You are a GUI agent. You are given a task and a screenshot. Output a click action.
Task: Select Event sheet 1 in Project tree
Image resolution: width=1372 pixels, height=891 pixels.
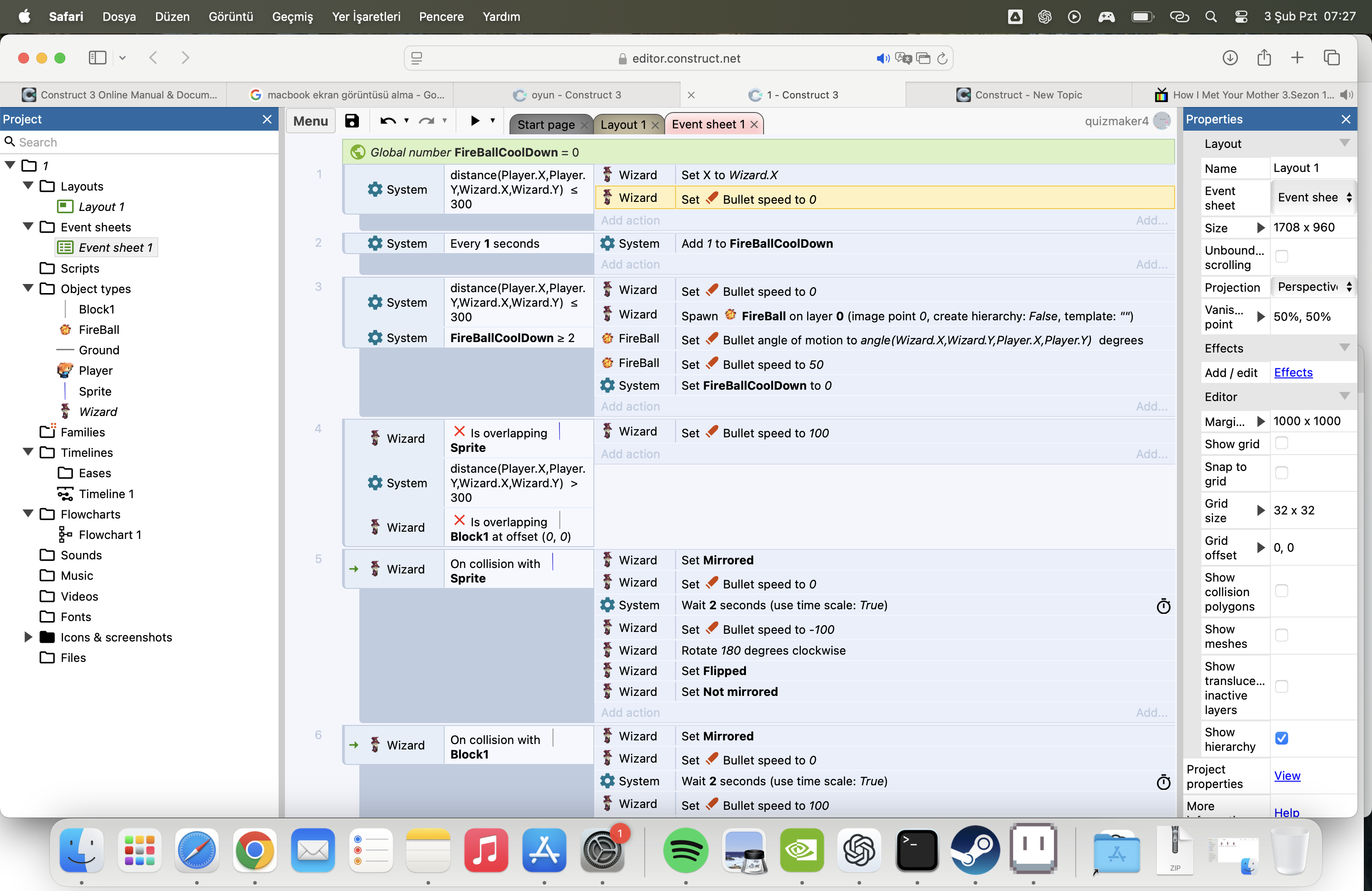tap(107, 247)
